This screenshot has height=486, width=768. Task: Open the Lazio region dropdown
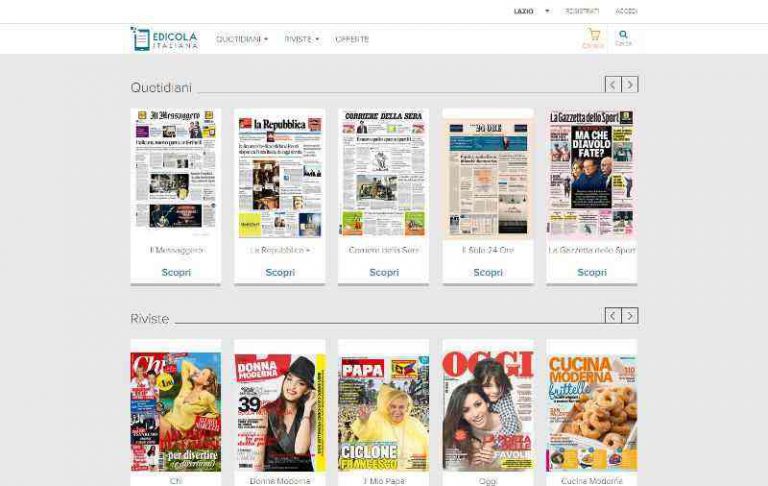(531, 11)
